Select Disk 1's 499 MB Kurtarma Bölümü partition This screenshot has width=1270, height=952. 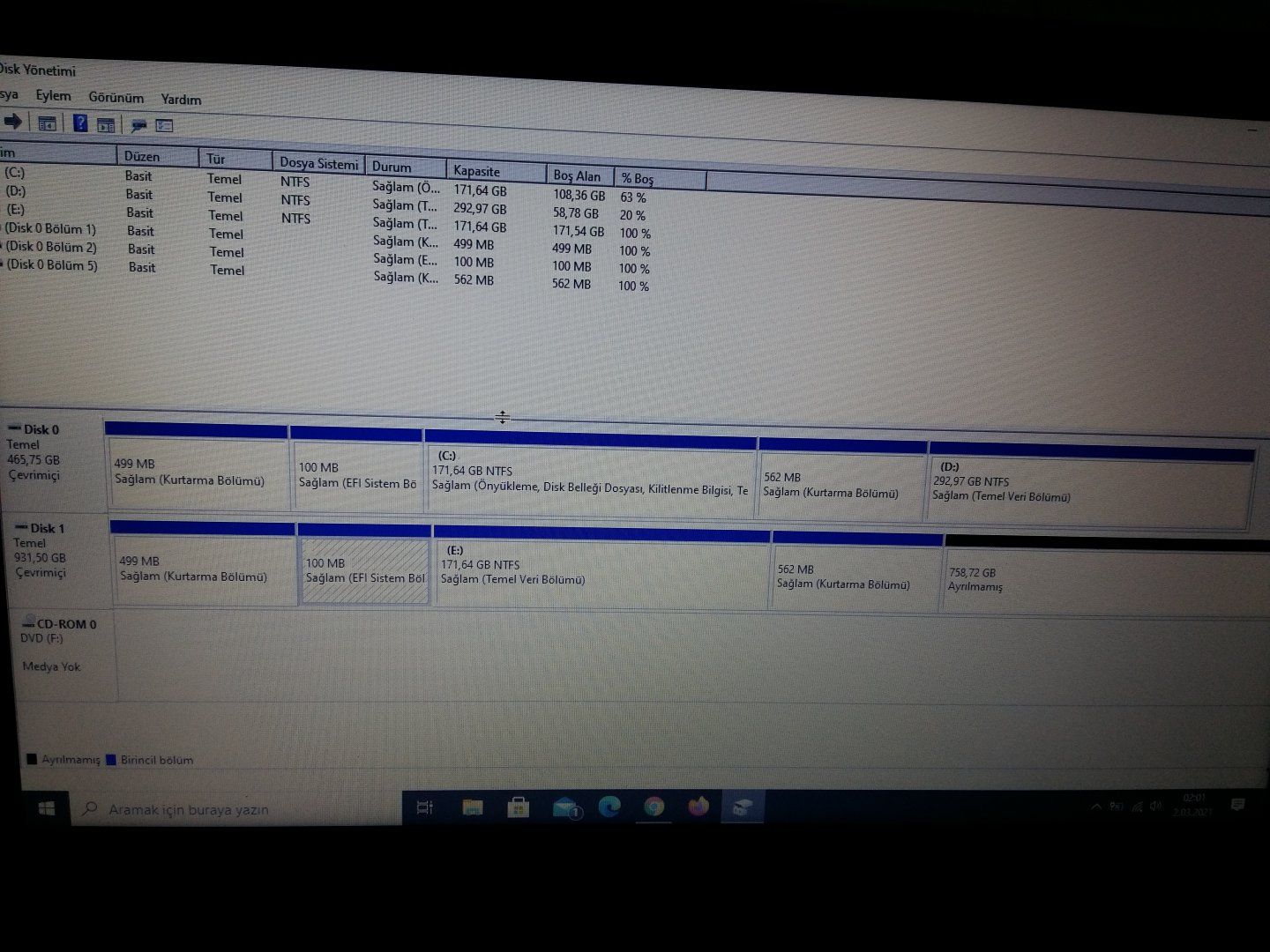(x=203, y=564)
